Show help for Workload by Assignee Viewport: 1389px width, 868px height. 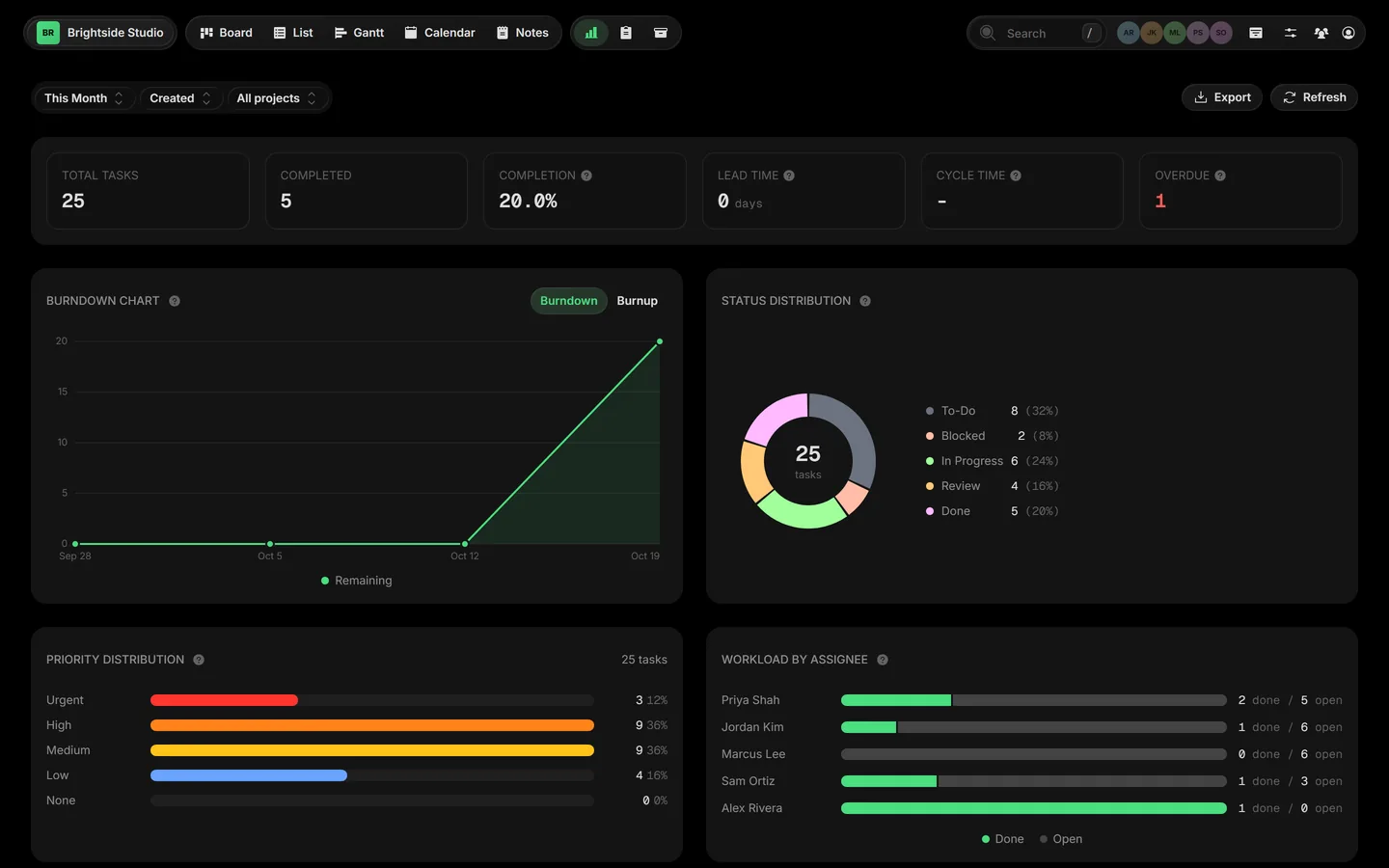tap(883, 660)
